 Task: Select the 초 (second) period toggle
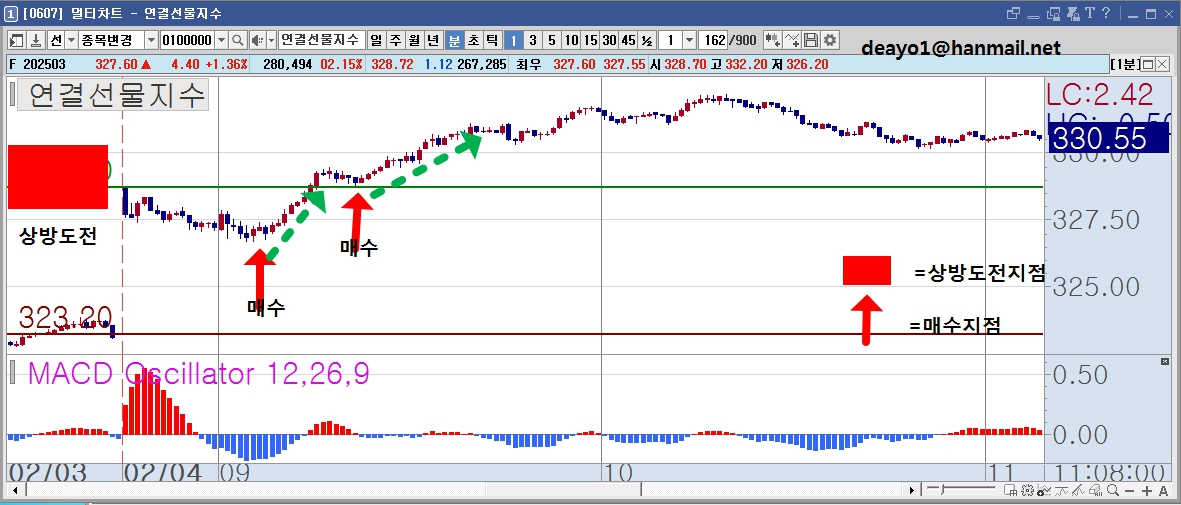(472, 40)
